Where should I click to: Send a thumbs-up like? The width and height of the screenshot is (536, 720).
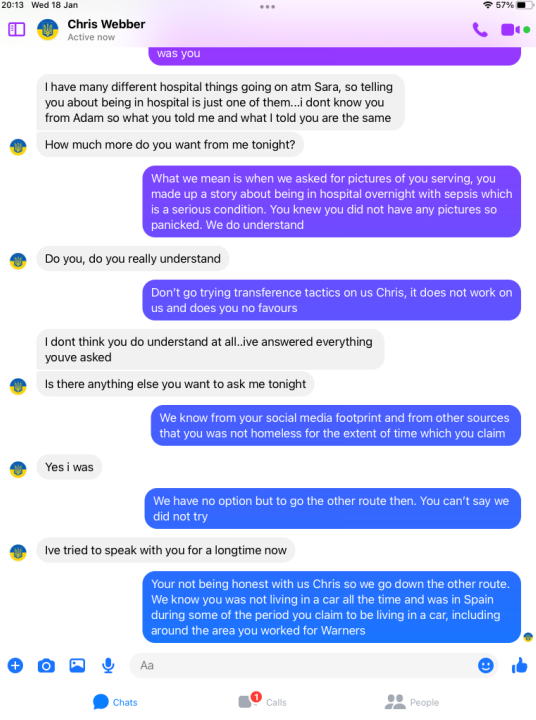pyautogui.click(x=519, y=665)
